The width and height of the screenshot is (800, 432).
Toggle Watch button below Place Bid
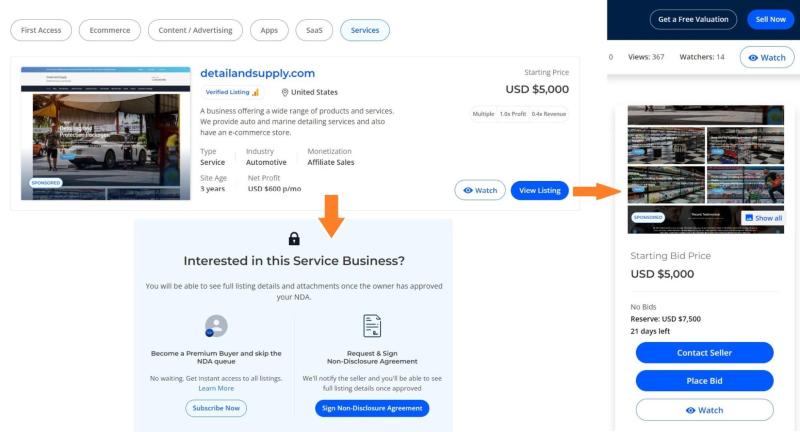704,410
